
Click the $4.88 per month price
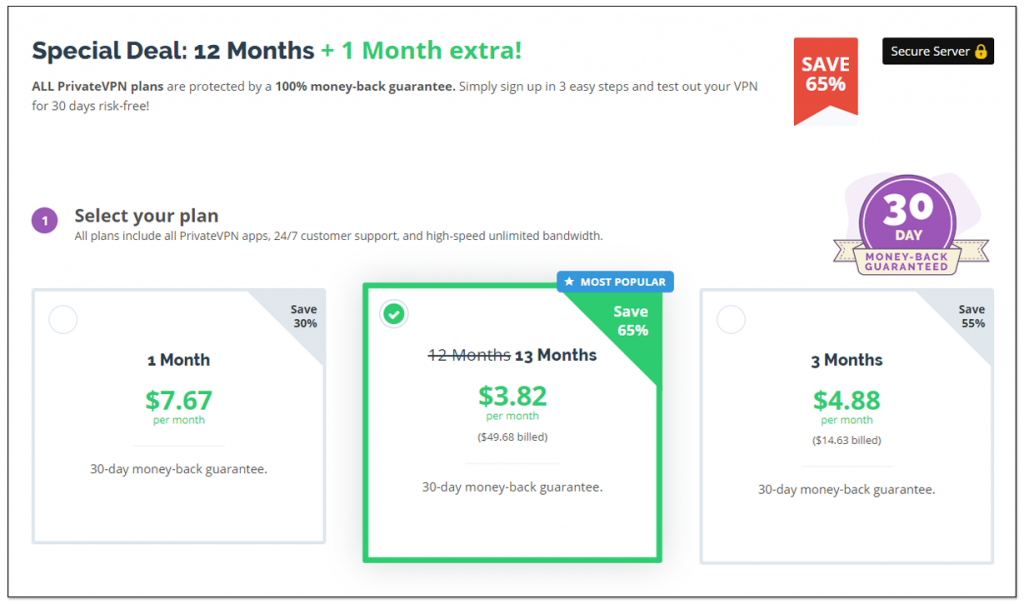tap(846, 401)
